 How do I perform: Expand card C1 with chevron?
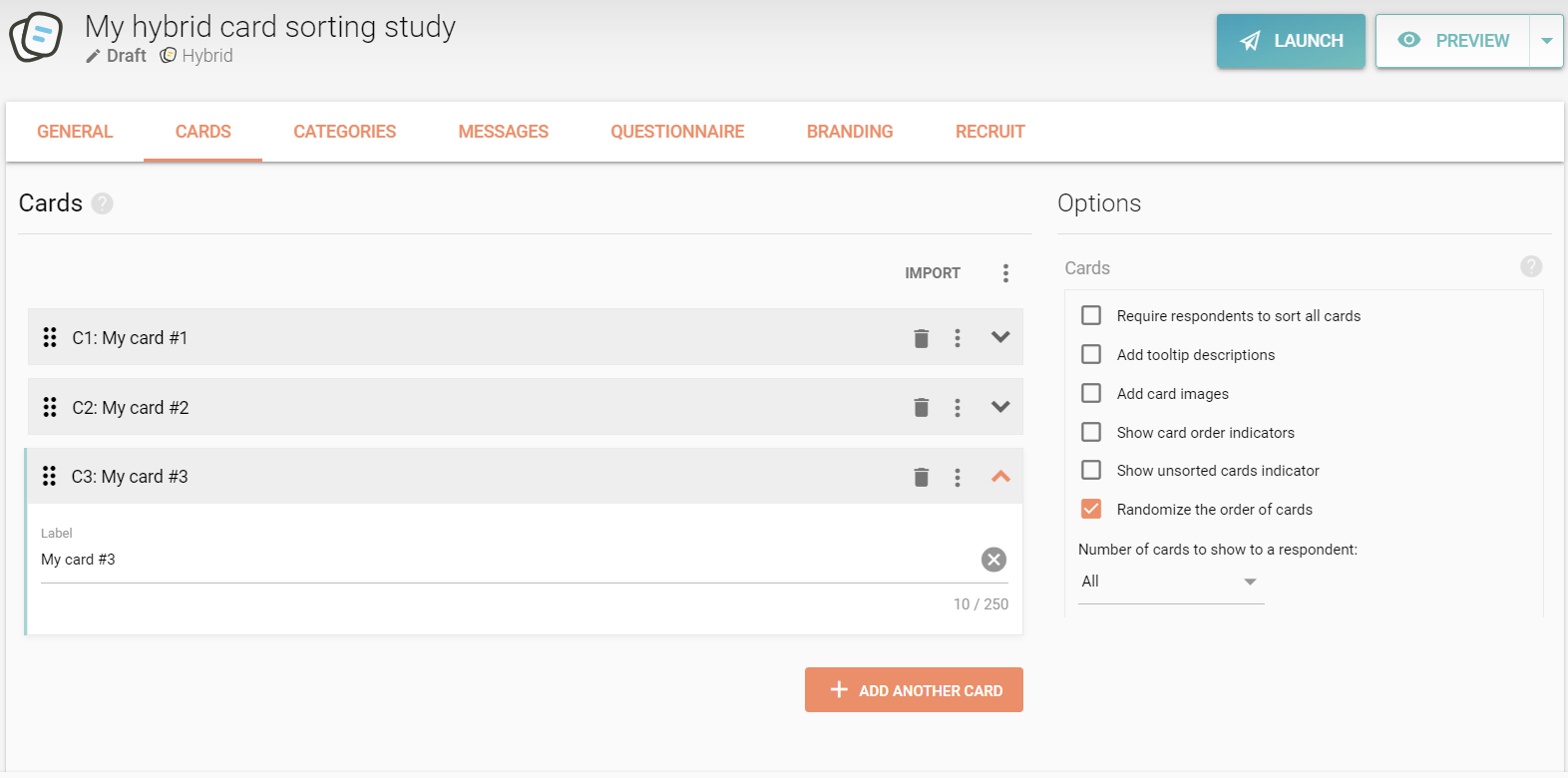[1000, 337]
